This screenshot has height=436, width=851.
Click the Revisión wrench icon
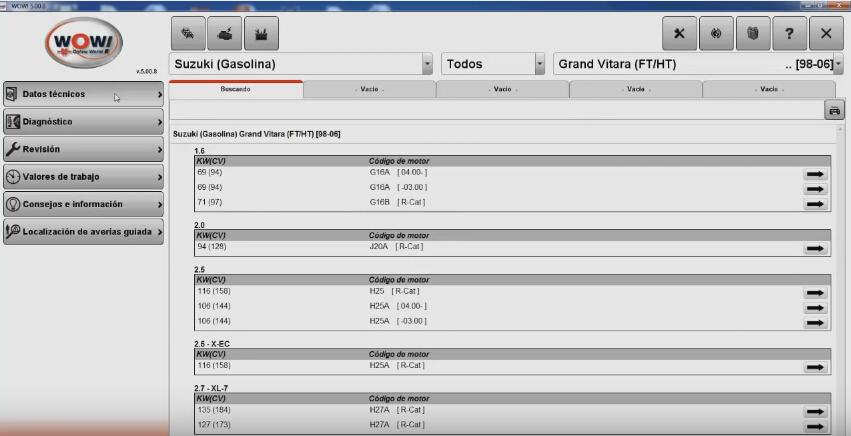(x=12, y=149)
